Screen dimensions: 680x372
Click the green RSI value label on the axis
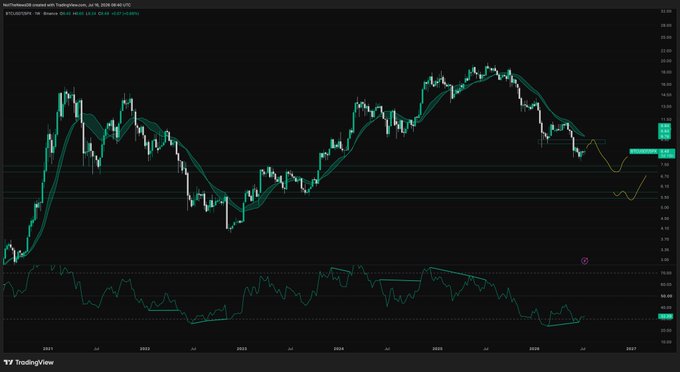[665, 317]
